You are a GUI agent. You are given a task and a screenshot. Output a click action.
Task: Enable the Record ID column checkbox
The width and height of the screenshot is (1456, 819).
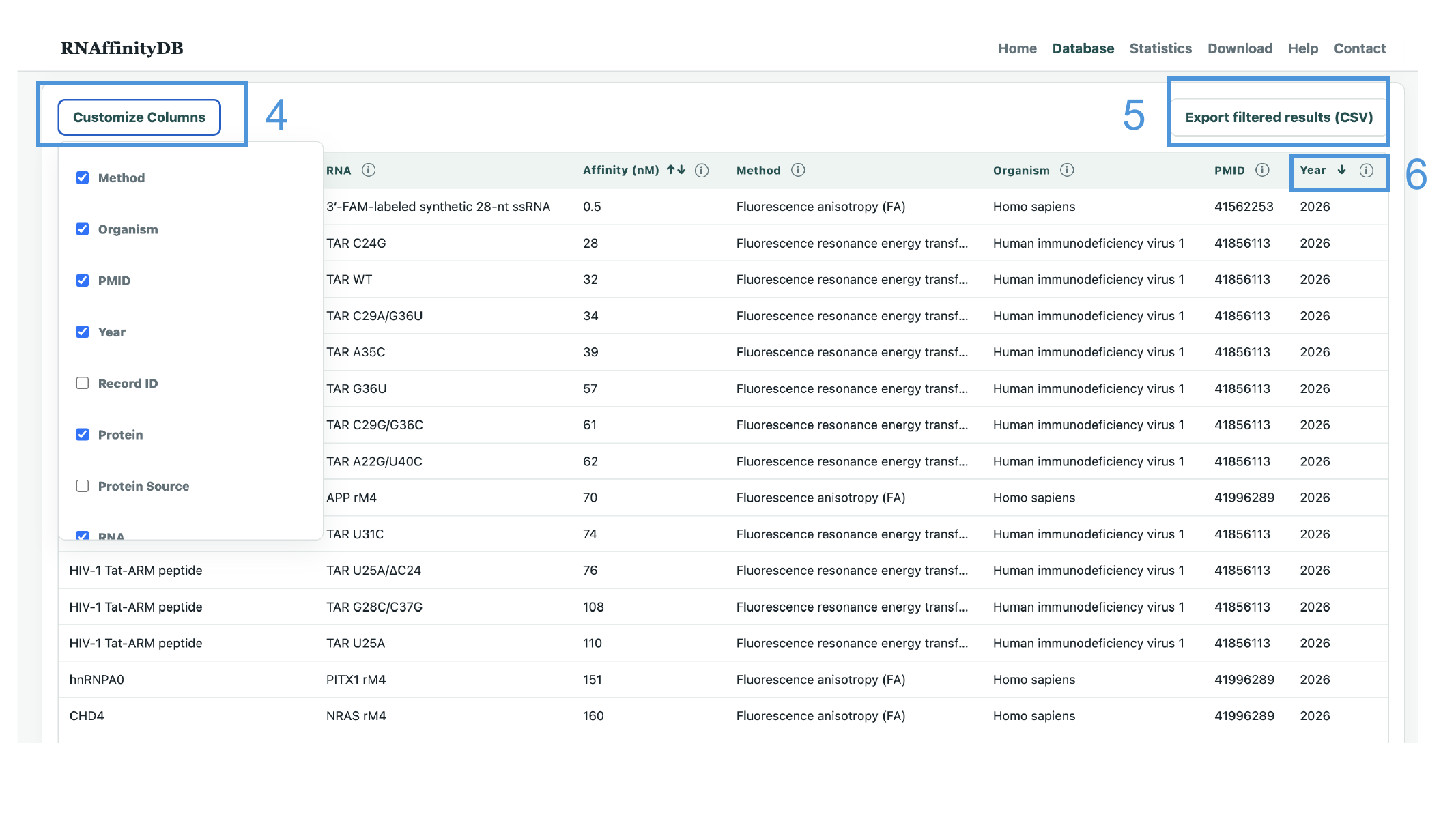83,383
